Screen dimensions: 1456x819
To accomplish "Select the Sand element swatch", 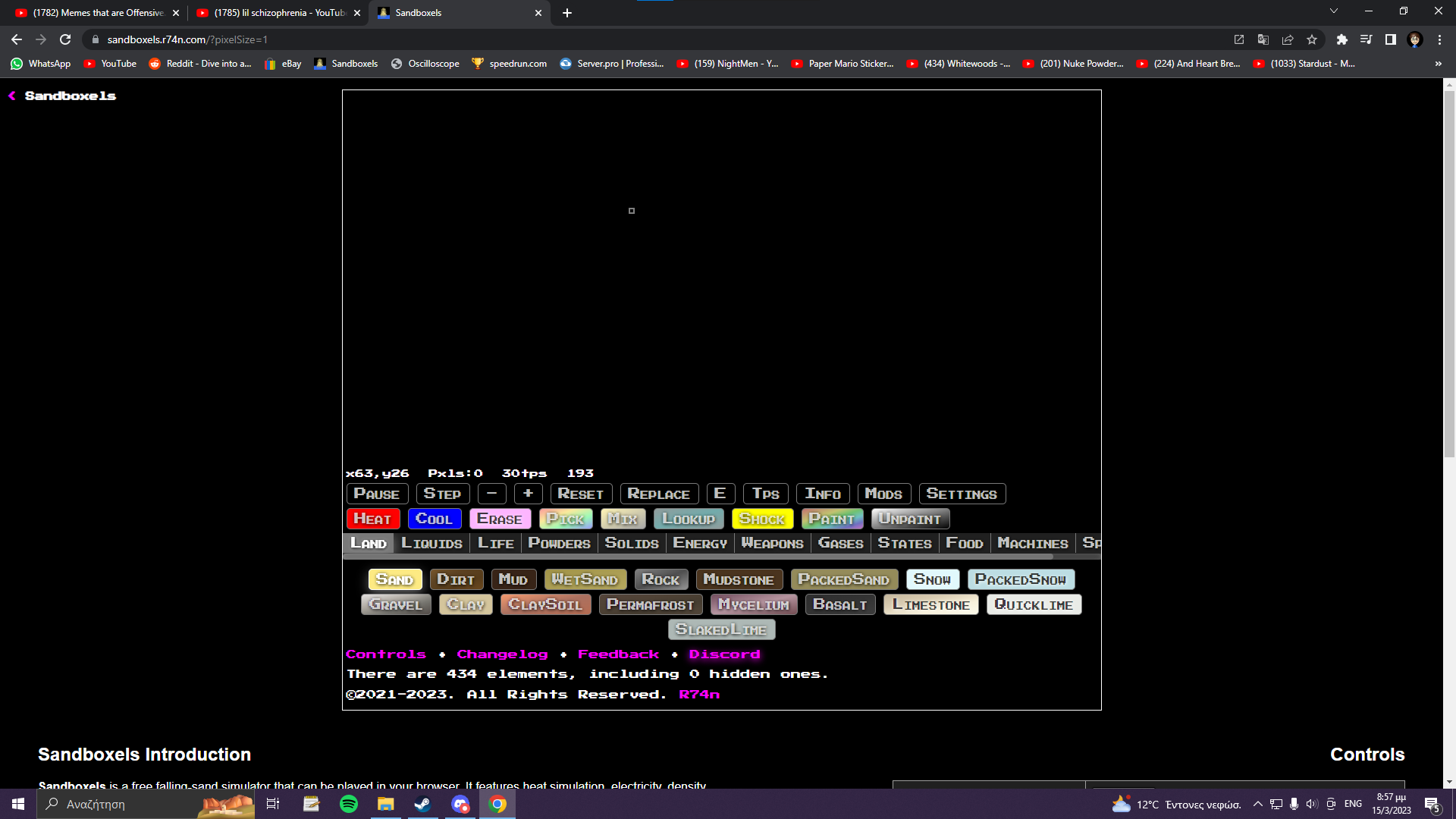I will pos(394,579).
